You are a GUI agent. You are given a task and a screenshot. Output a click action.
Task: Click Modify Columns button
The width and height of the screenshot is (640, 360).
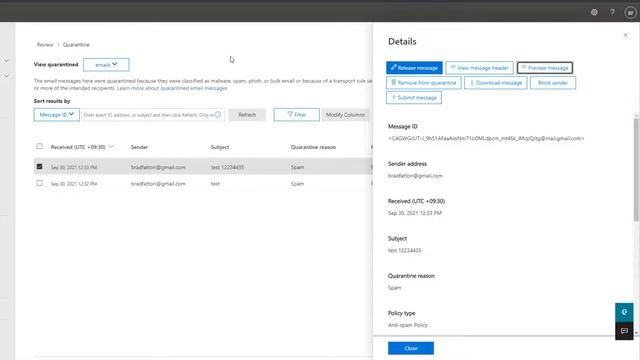pos(345,115)
